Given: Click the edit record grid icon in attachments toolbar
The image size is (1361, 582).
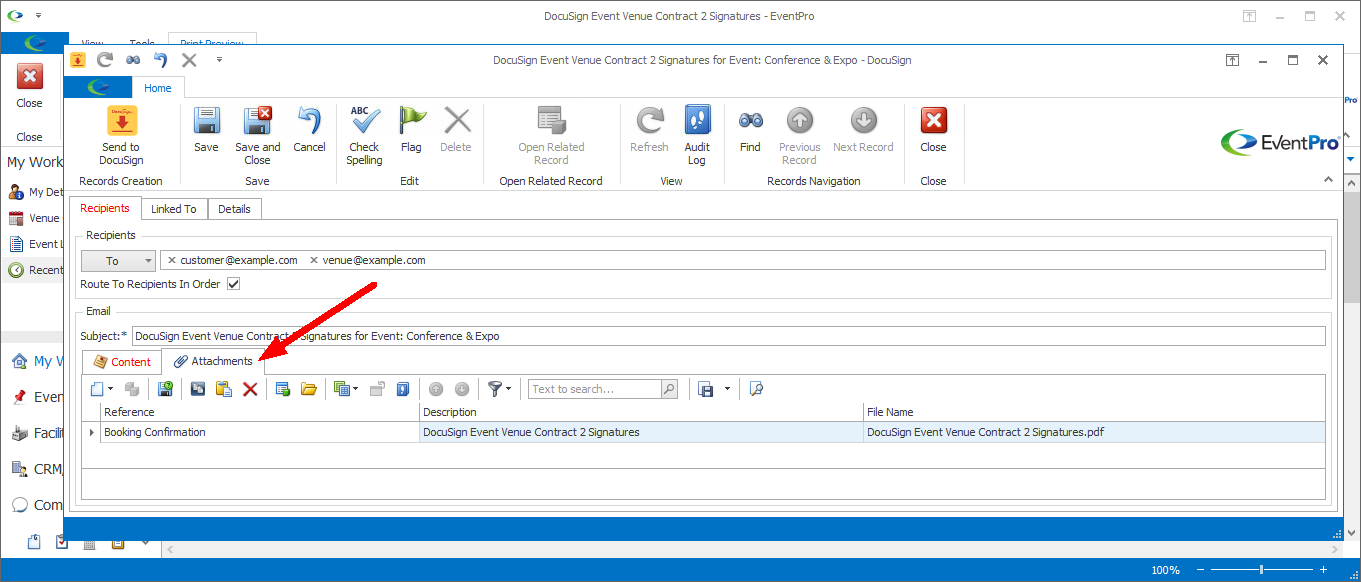Looking at the screenshot, I should coord(282,389).
